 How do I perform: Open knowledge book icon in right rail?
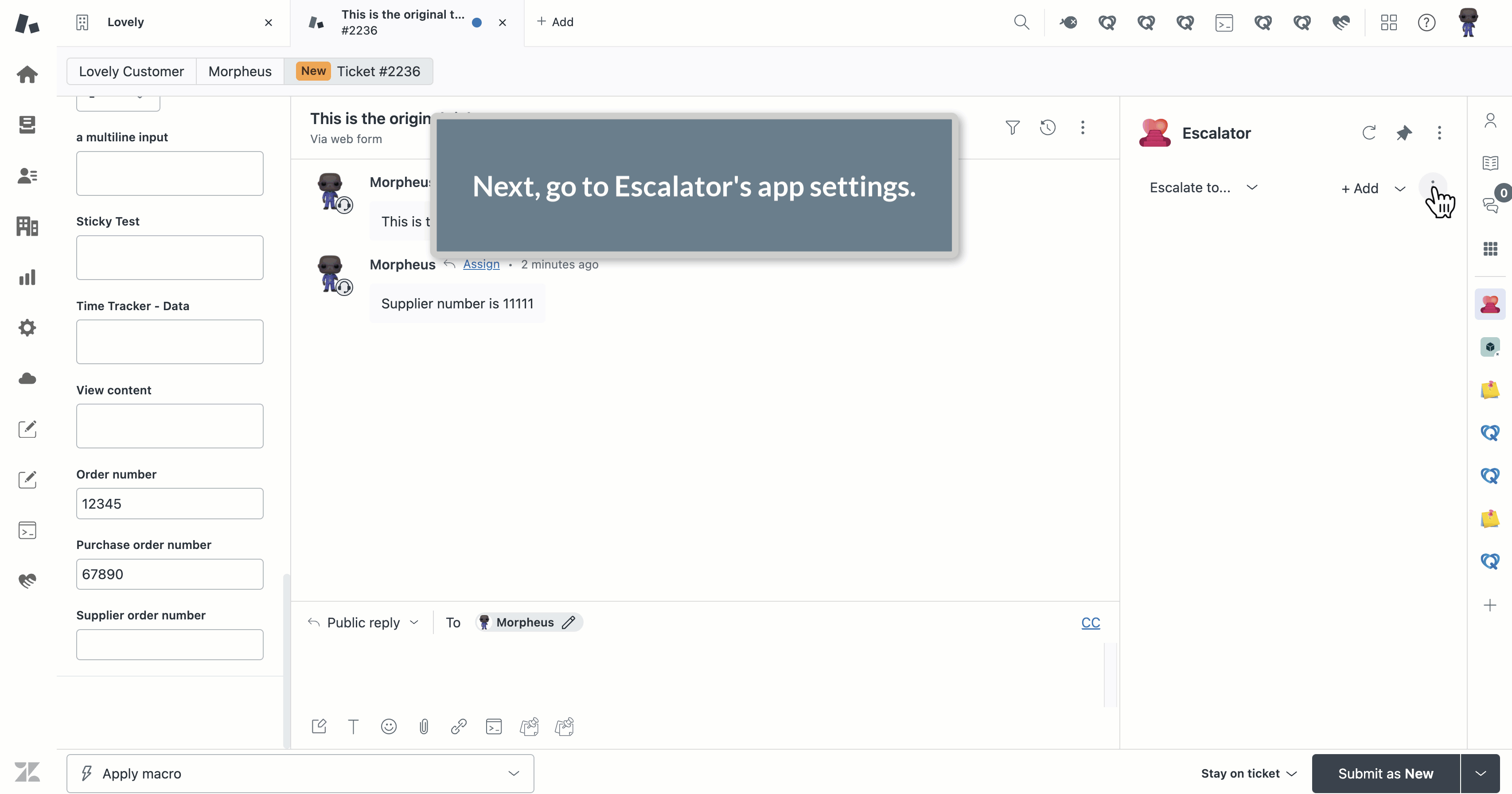1490,163
